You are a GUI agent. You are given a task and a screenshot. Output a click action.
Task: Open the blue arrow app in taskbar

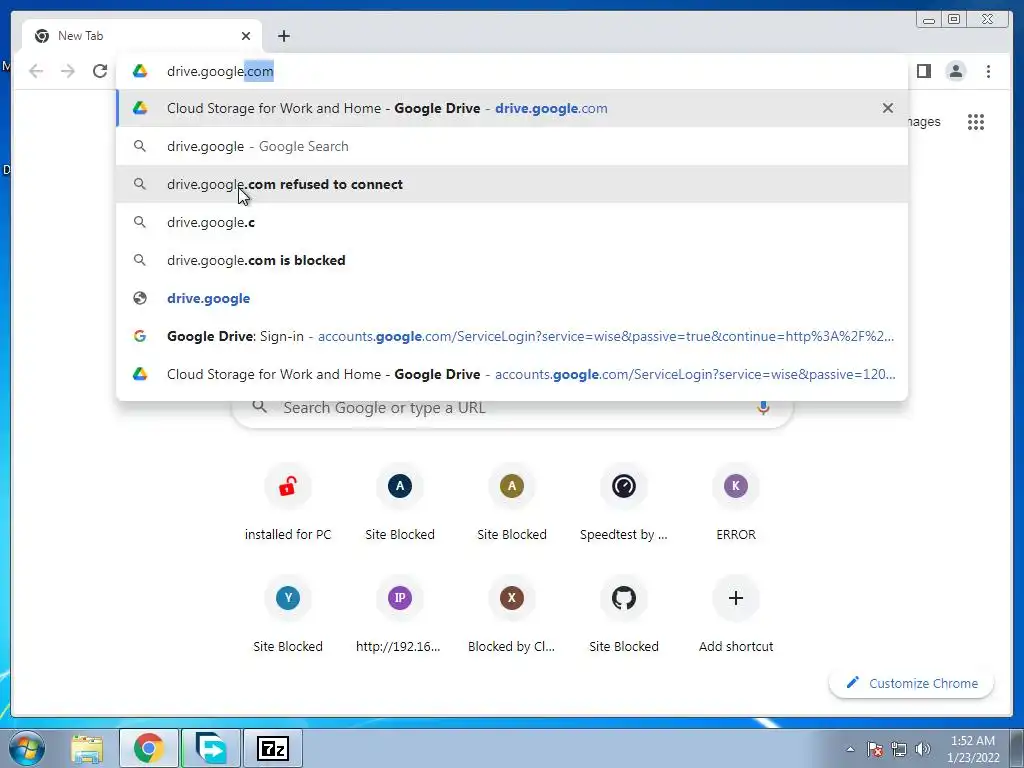pyautogui.click(x=210, y=748)
